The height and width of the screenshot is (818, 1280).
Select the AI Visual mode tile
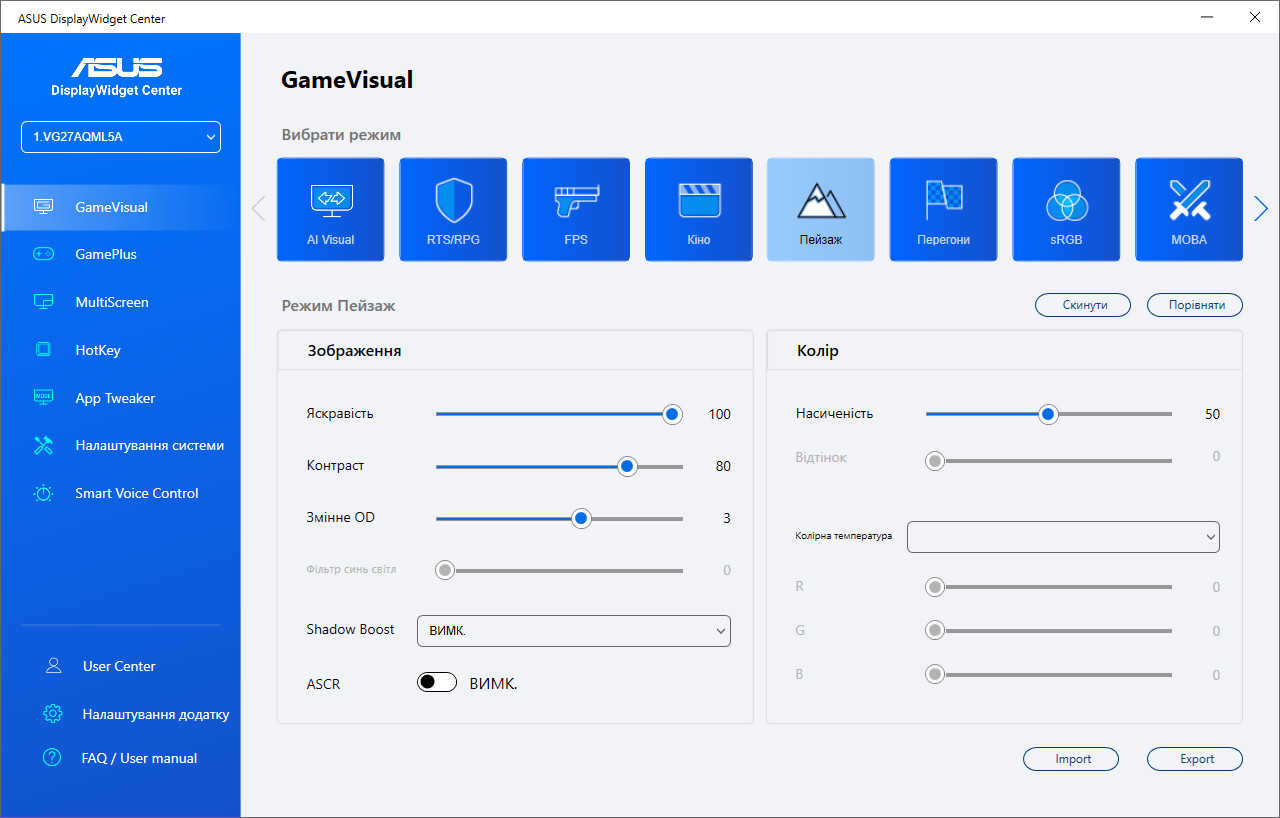tap(330, 209)
